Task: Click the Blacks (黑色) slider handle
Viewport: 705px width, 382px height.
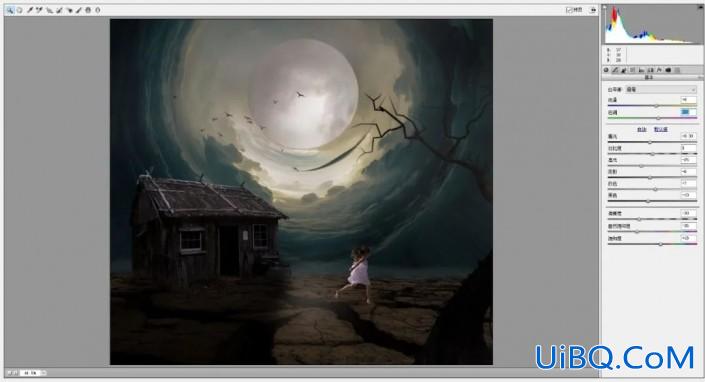Action: [x=648, y=201]
